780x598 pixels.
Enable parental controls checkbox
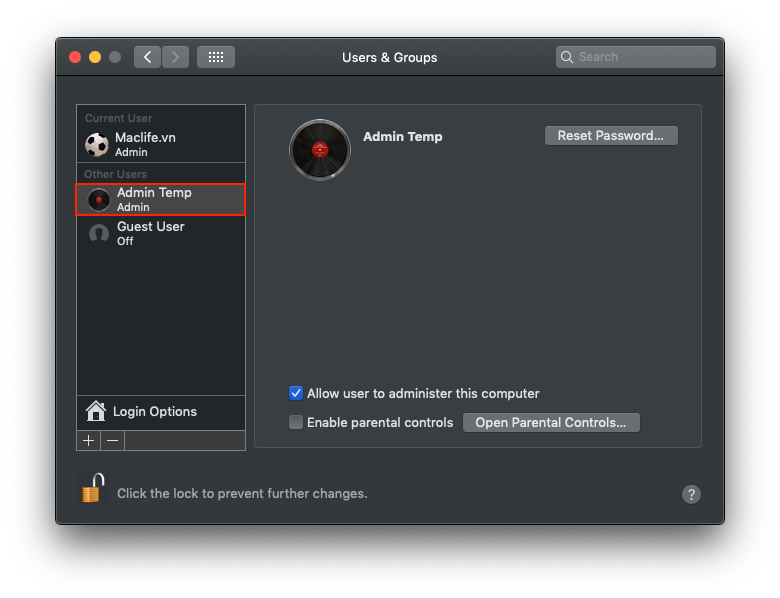click(x=296, y=422)
